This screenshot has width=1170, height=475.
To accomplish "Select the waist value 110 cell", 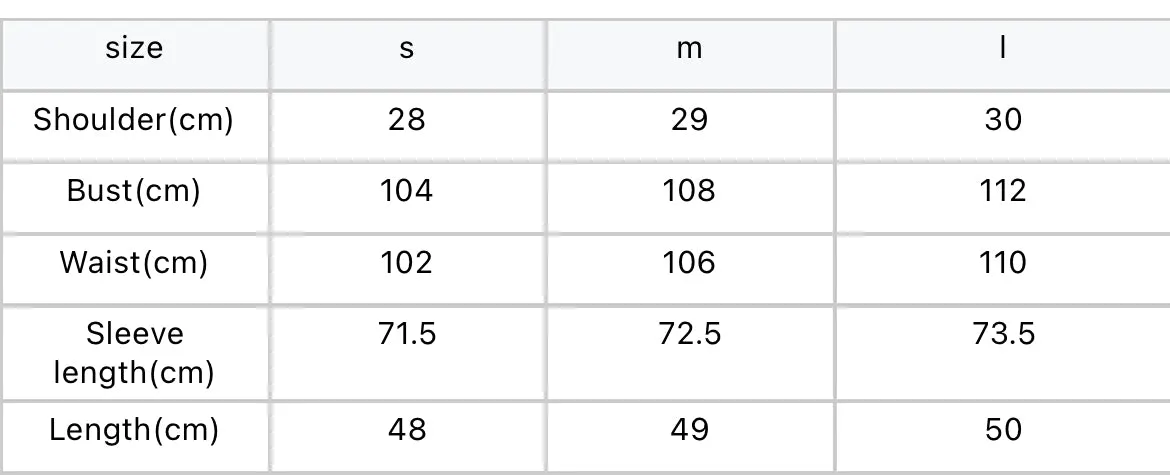I will [1003, 269].
